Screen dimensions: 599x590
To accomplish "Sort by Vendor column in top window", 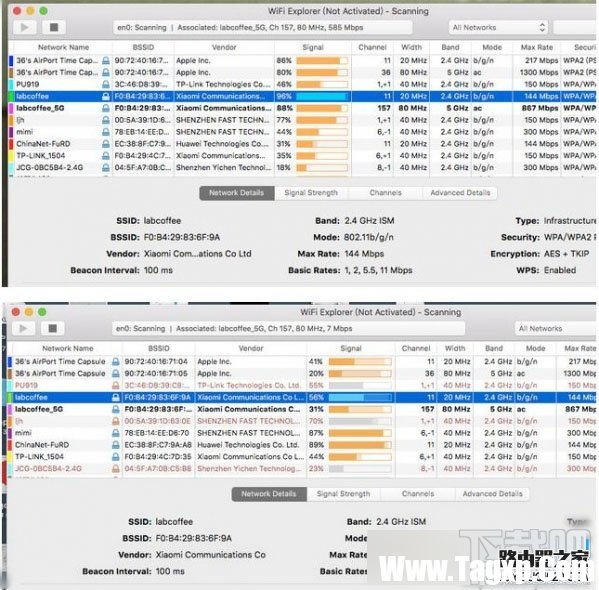I will pyautogui.click(x=224, y=47).
